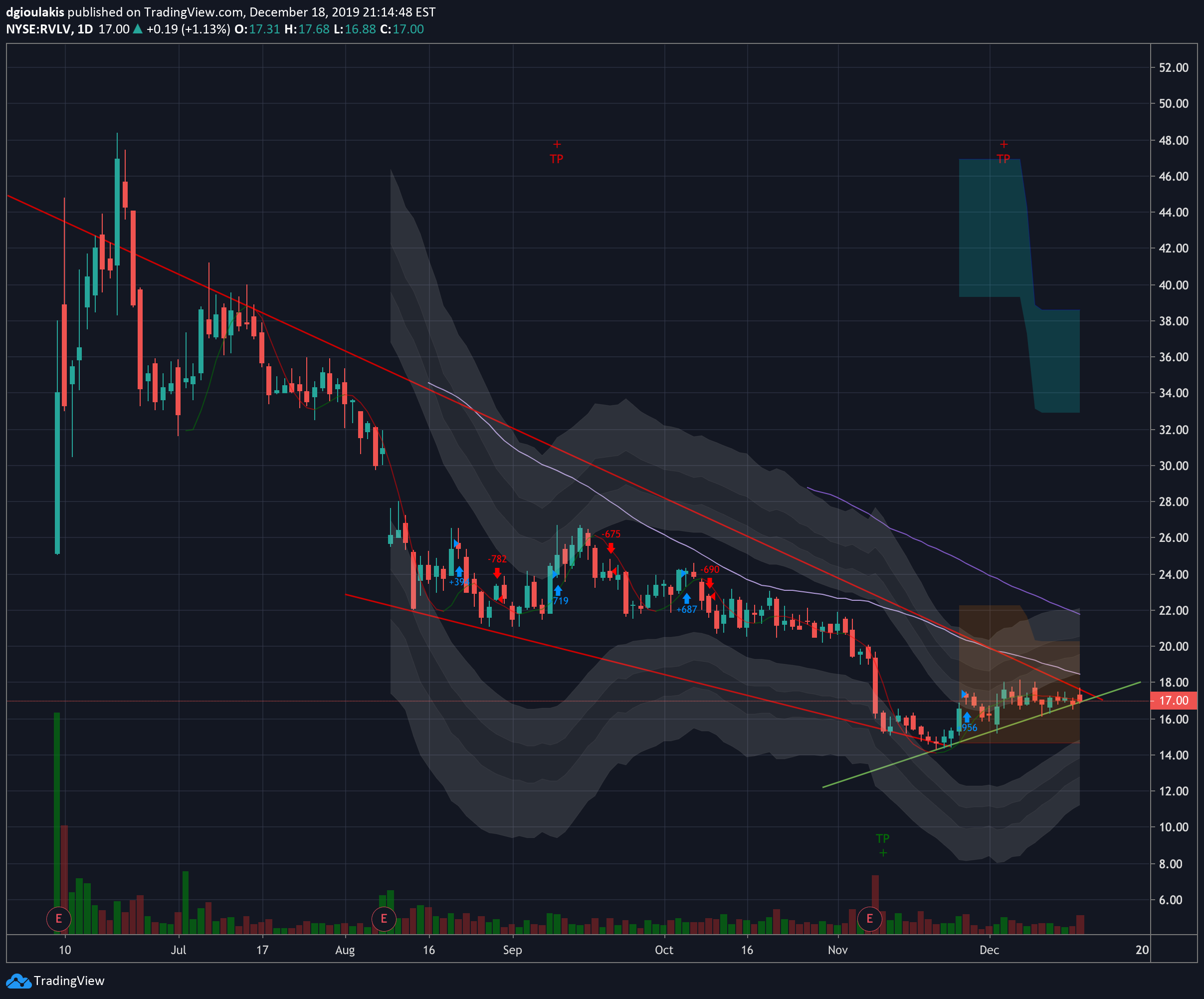Click the red down arrow below -690

tap(710, 583)
